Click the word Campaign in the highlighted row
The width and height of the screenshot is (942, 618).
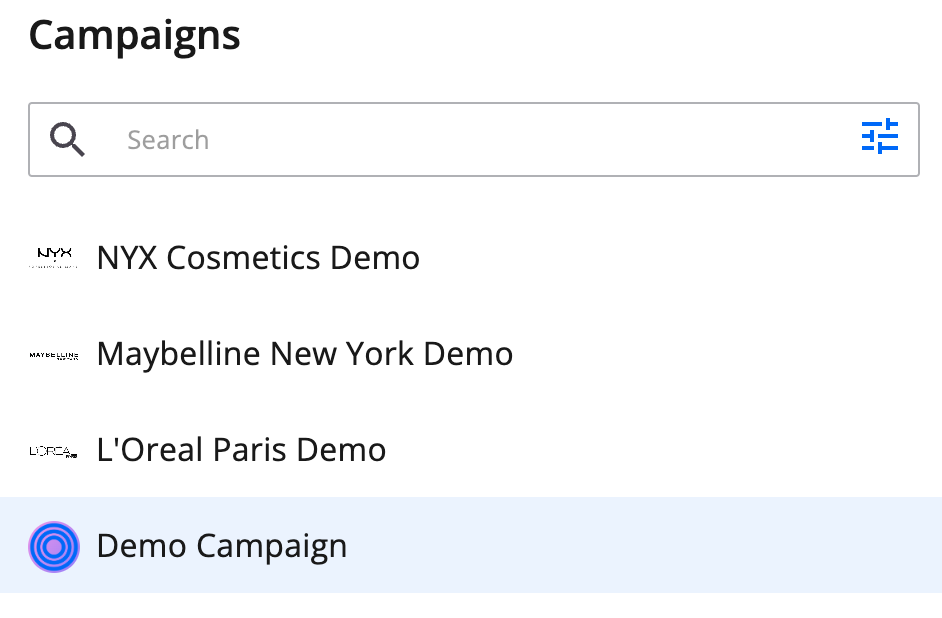pyautogui.click(x=272, y=547)
